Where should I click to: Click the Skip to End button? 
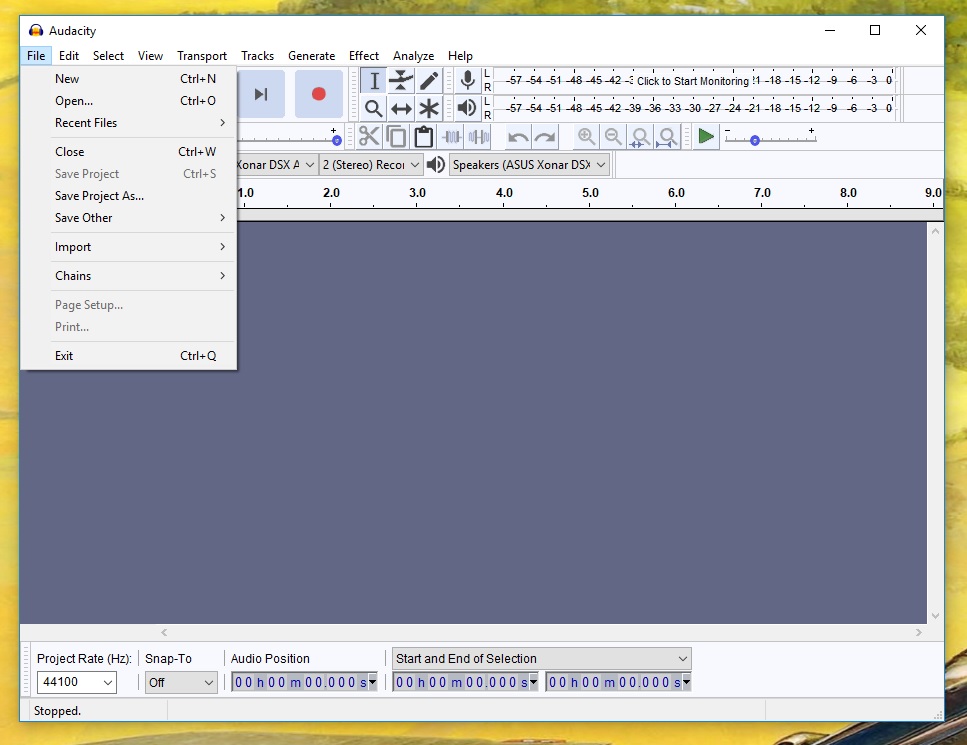click(x=261, y=94)
